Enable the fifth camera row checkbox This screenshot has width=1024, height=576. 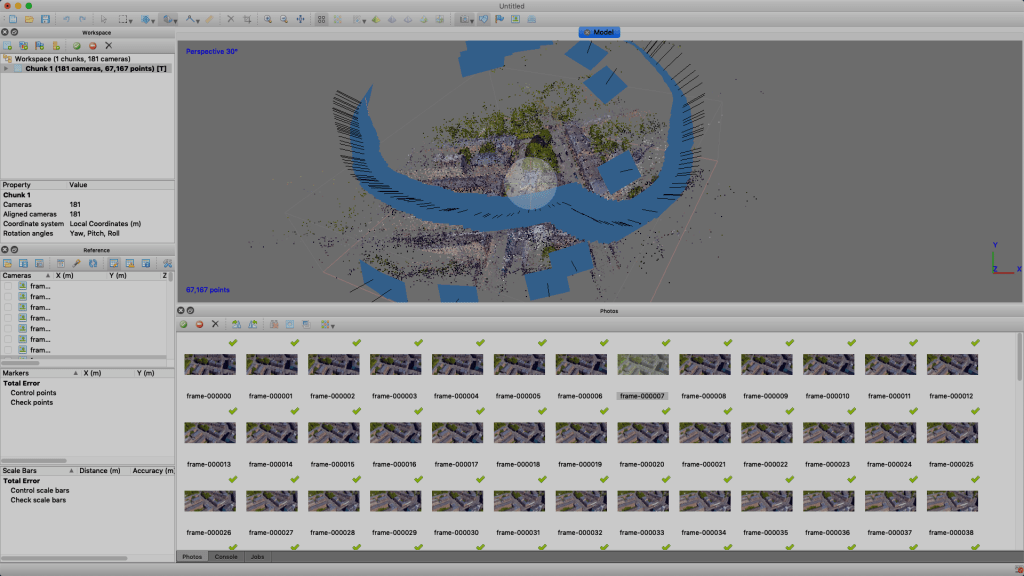(x=8, y=329)
